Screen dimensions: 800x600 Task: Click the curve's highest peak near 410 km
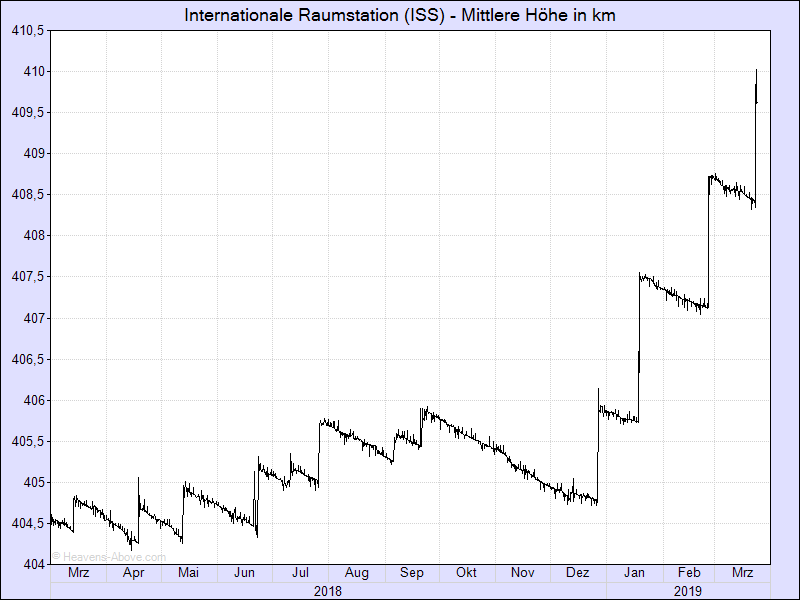pyautogui.click(x=757, y=71)
